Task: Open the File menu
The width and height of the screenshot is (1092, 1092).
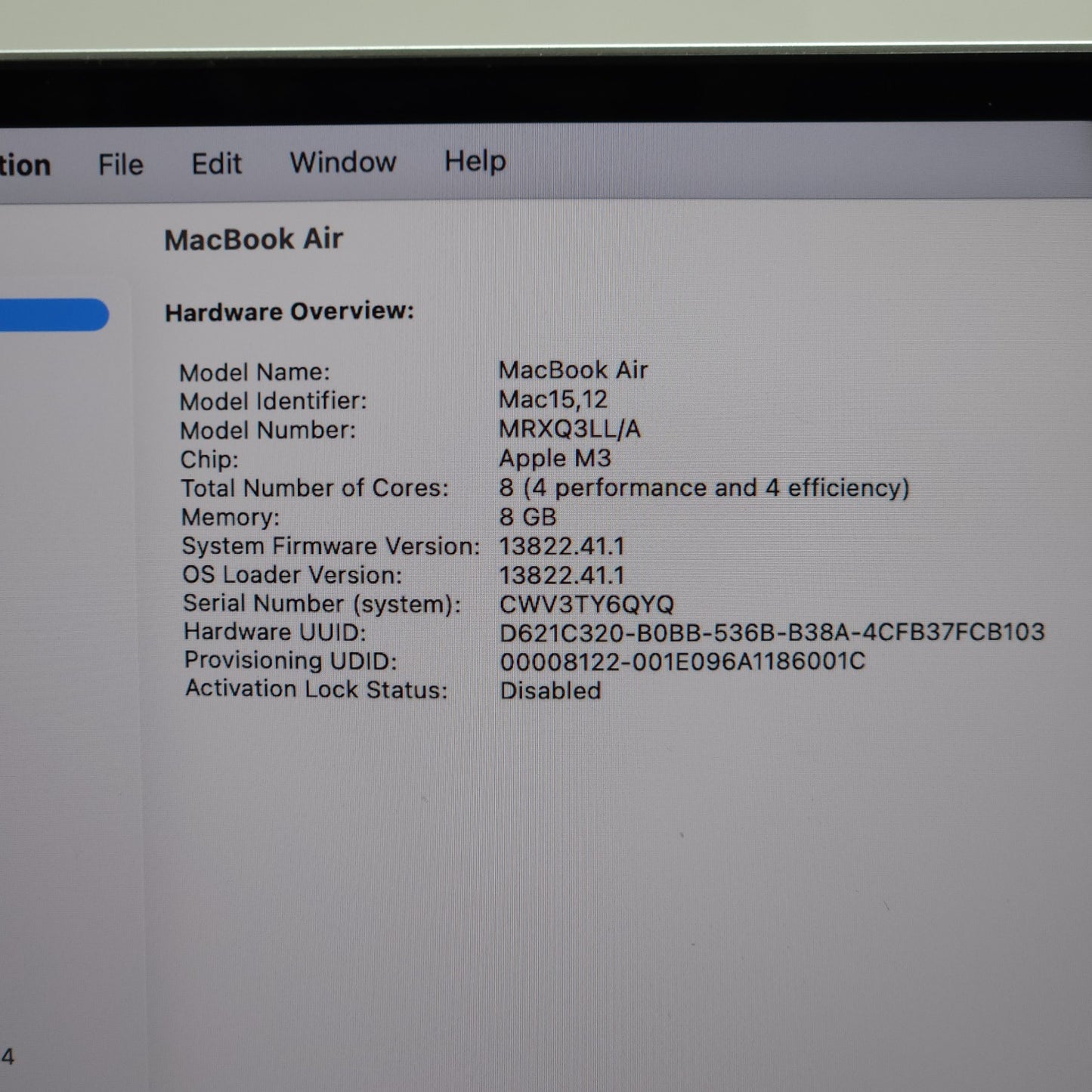Action: click(120, 164)
